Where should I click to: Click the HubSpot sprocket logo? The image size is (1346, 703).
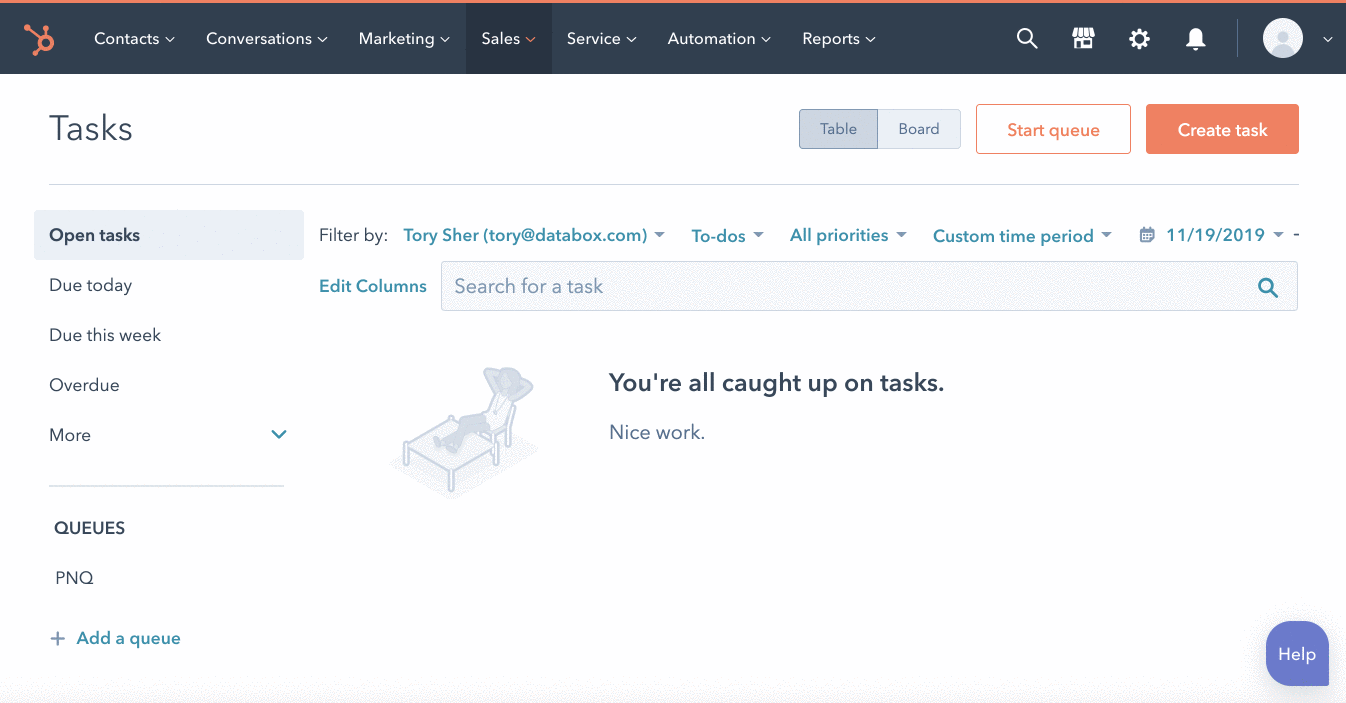pos(40,38)
